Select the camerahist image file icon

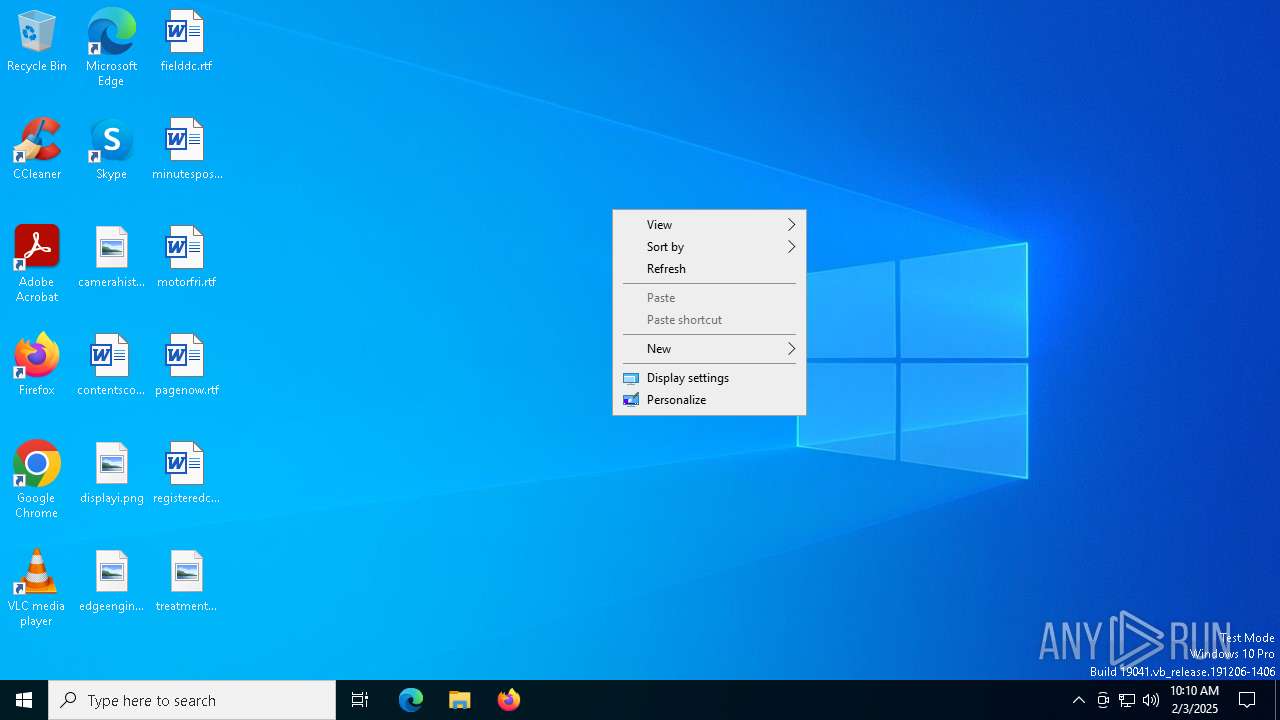coord(111,258)
